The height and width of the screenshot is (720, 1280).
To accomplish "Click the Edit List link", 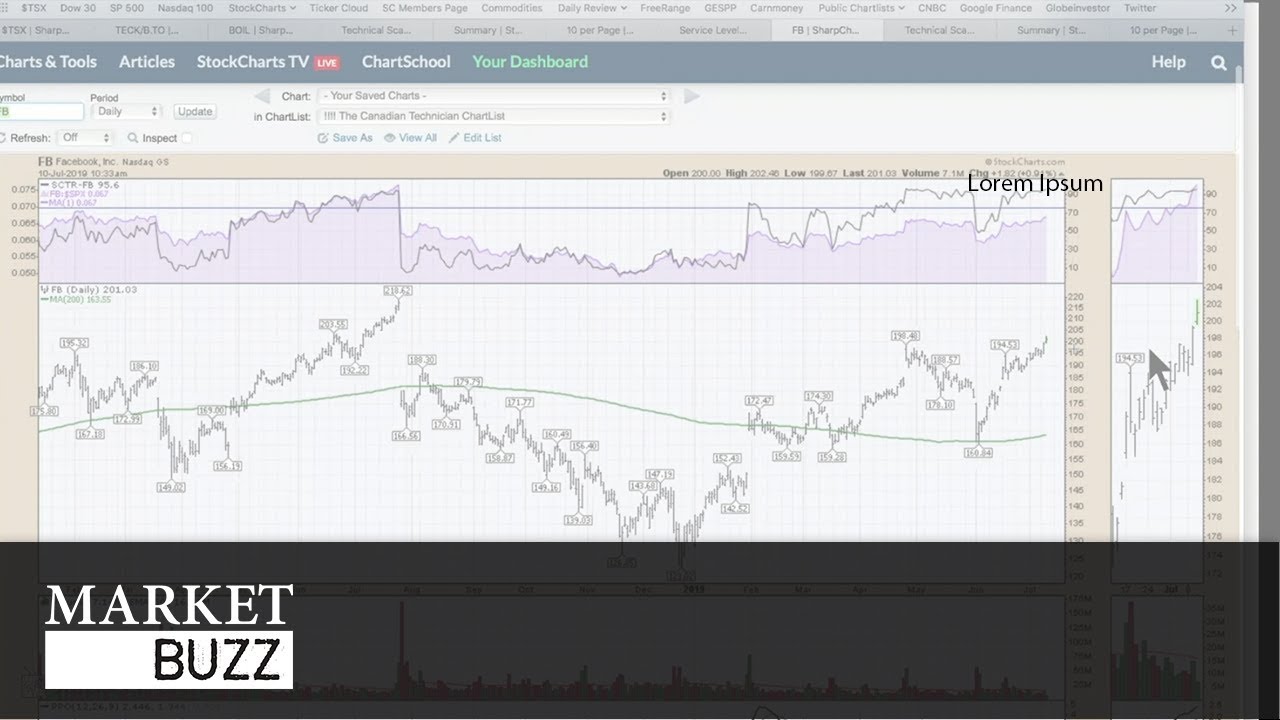I will pyautogui.click(x=482, y=138).
